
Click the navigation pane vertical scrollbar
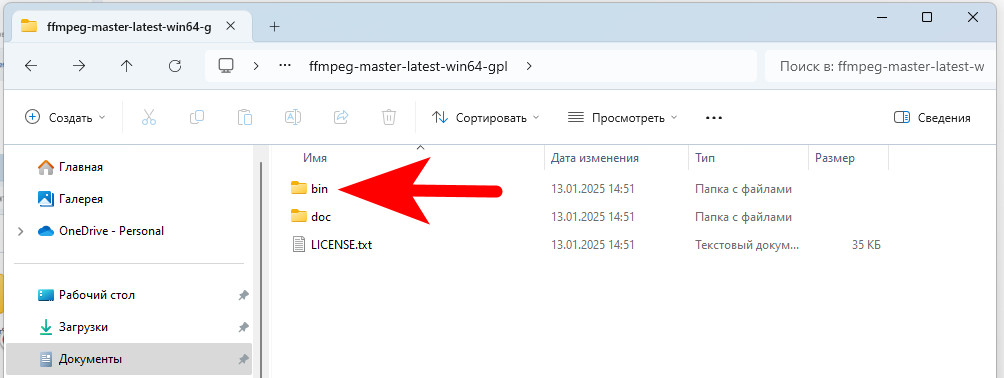[261, 269]
